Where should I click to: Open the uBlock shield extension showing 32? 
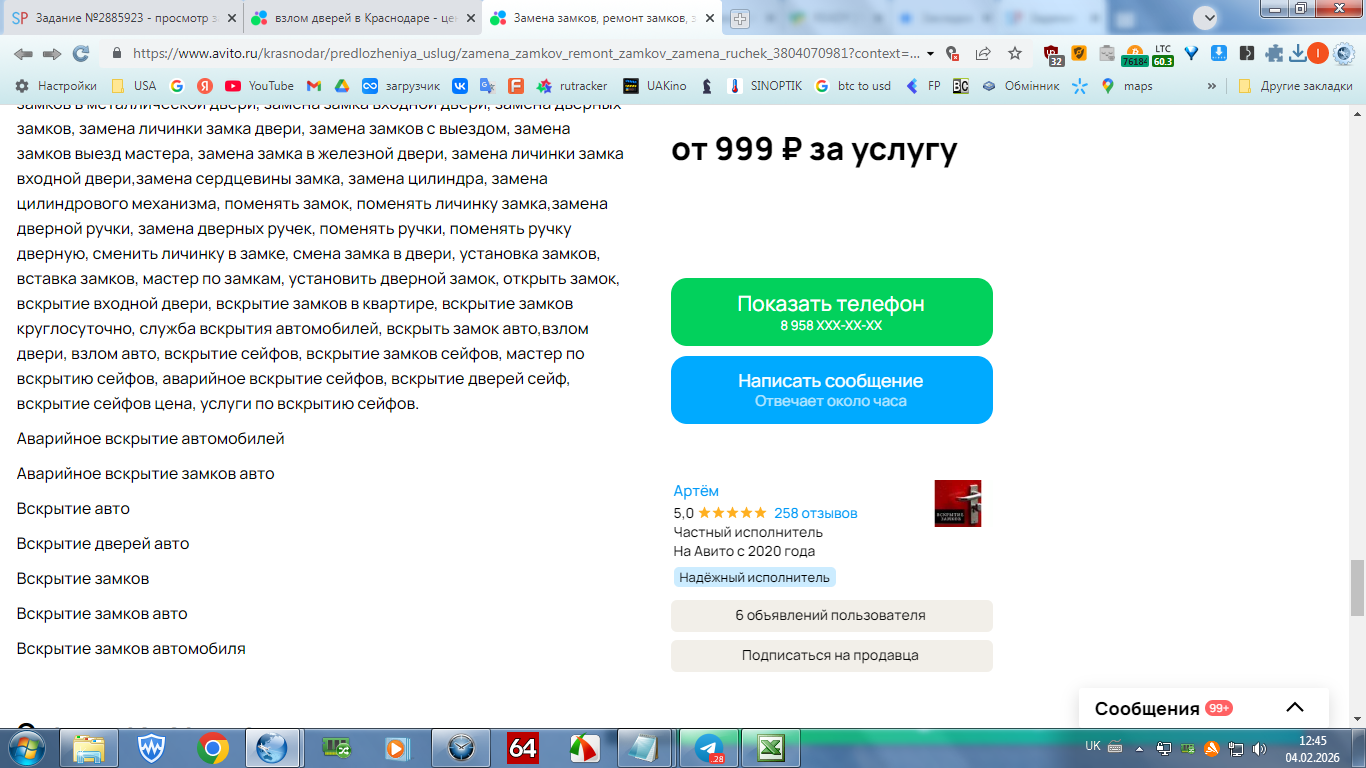[x=1053, y=54]
